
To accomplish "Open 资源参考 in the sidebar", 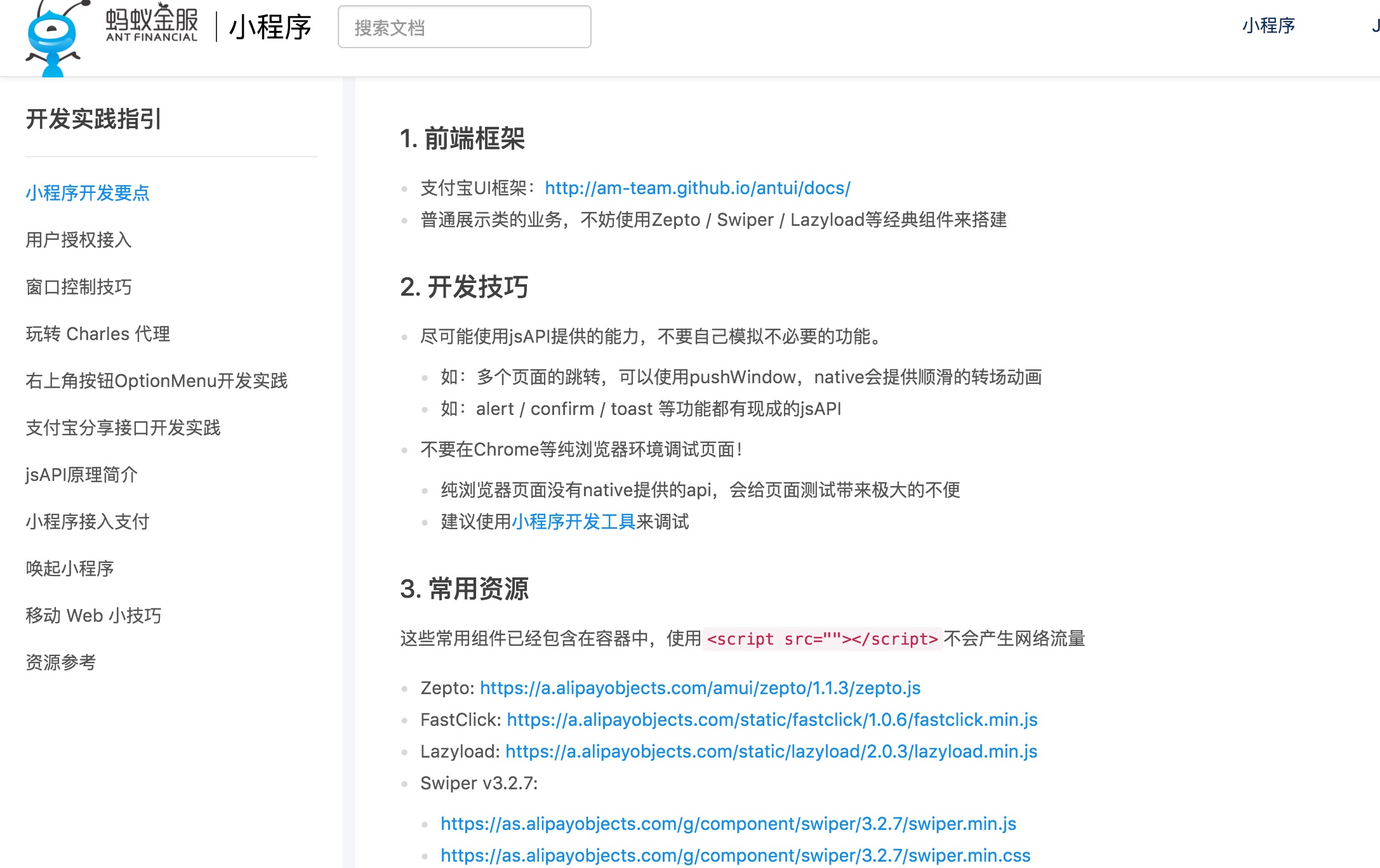I will point(61,662).
